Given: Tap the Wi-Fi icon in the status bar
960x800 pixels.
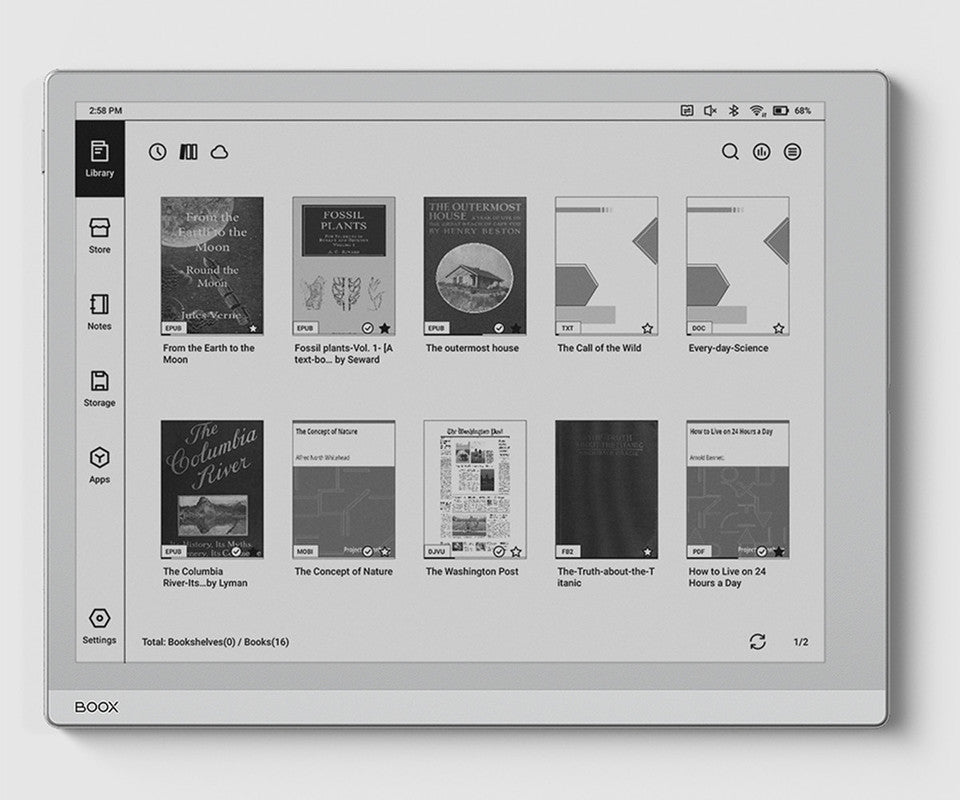Looking at the screenshot, I should [x=757, y=110].
